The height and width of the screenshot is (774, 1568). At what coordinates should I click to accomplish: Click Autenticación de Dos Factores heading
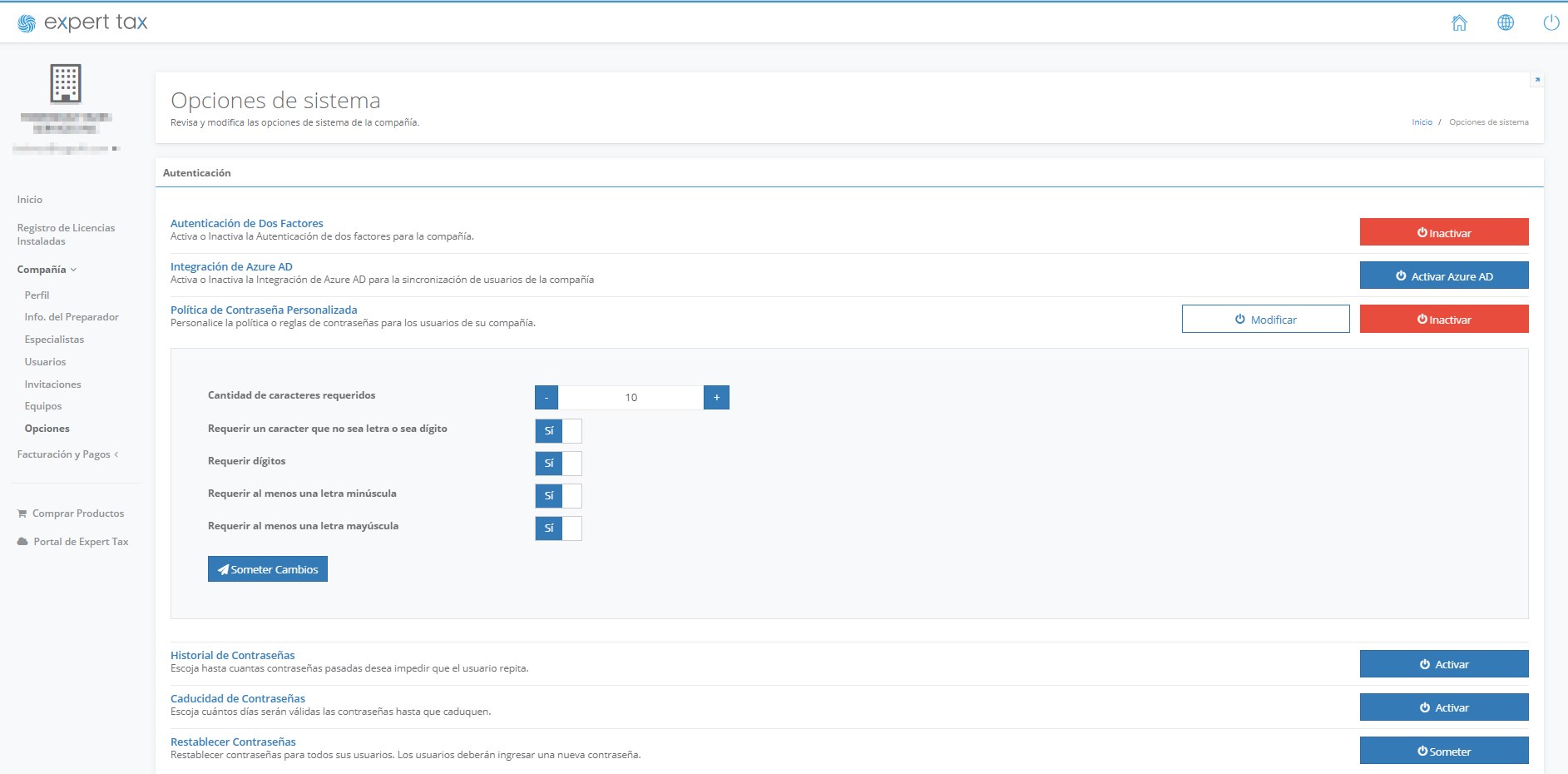(247, 223)
